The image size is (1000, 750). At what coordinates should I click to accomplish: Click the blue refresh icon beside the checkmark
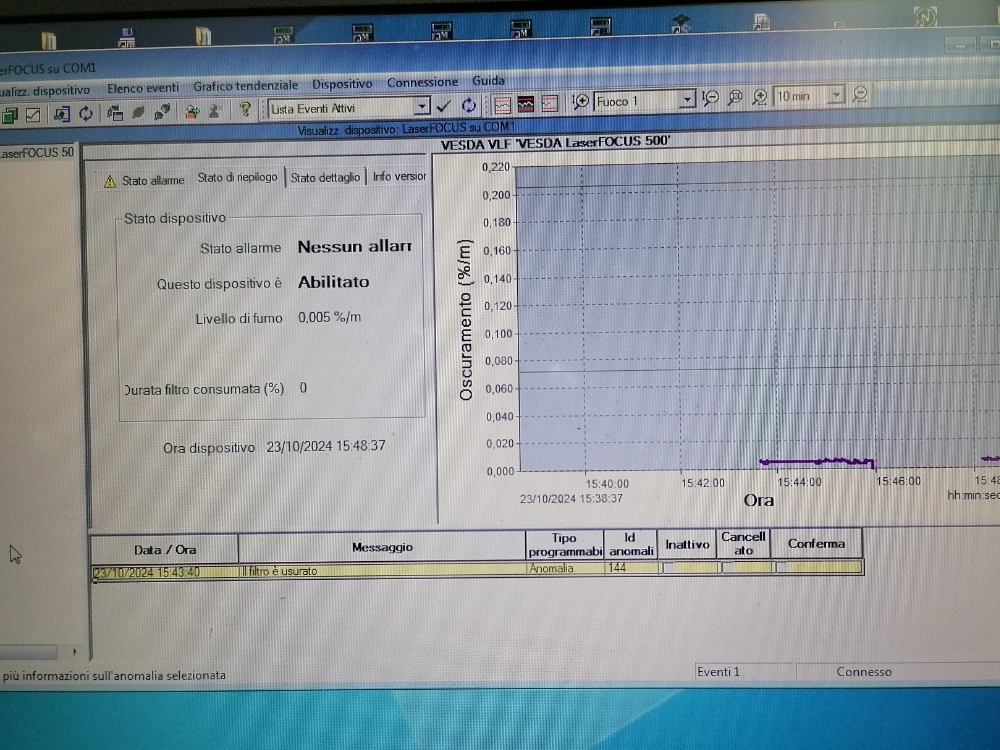[x=469, y=105]
